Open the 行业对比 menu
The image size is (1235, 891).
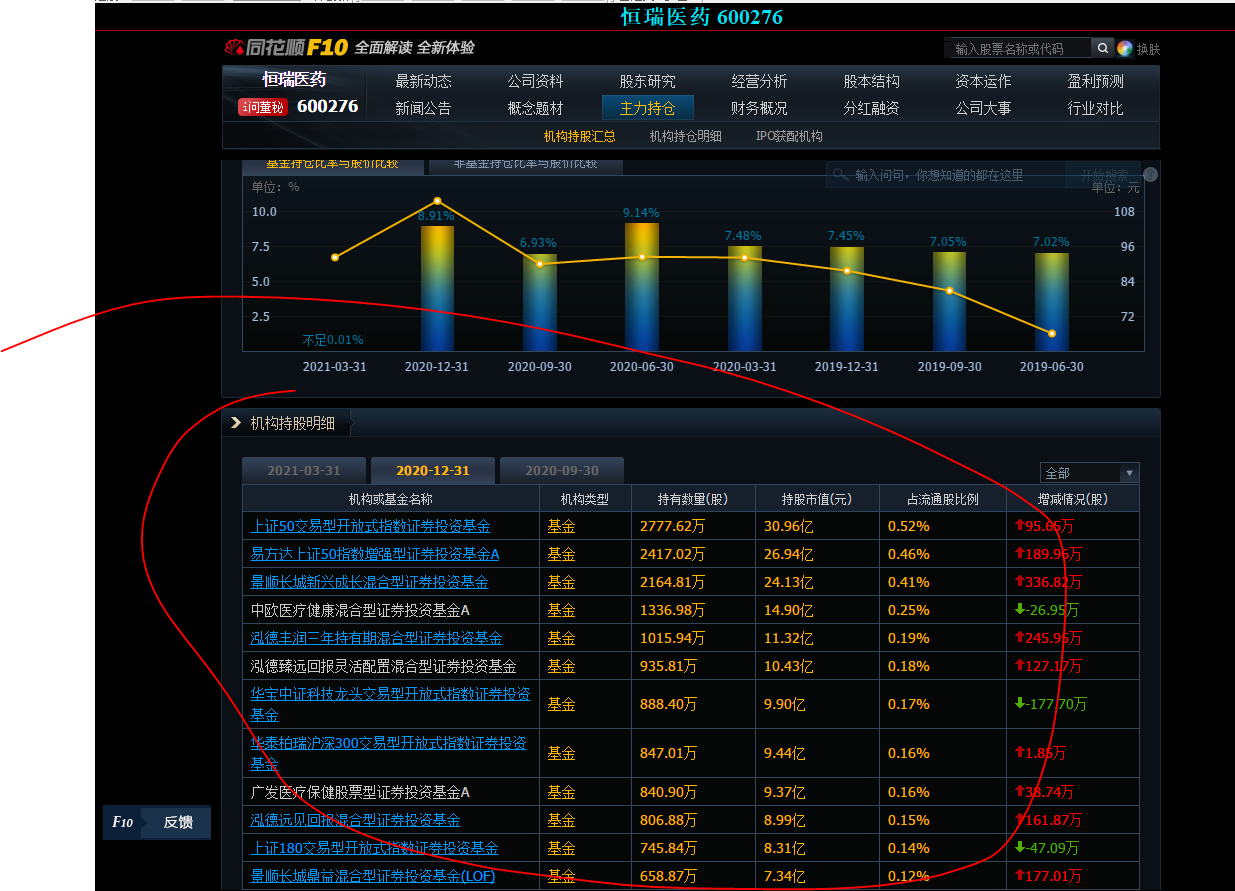(1095, 108)
